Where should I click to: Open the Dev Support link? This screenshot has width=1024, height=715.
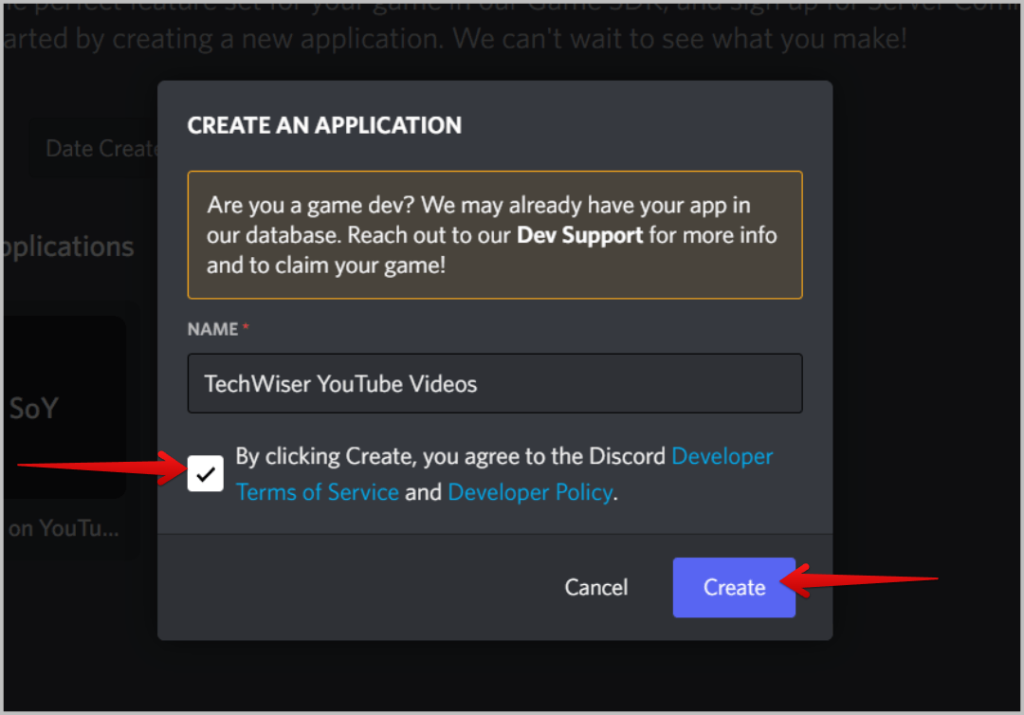tap(580, 235)
